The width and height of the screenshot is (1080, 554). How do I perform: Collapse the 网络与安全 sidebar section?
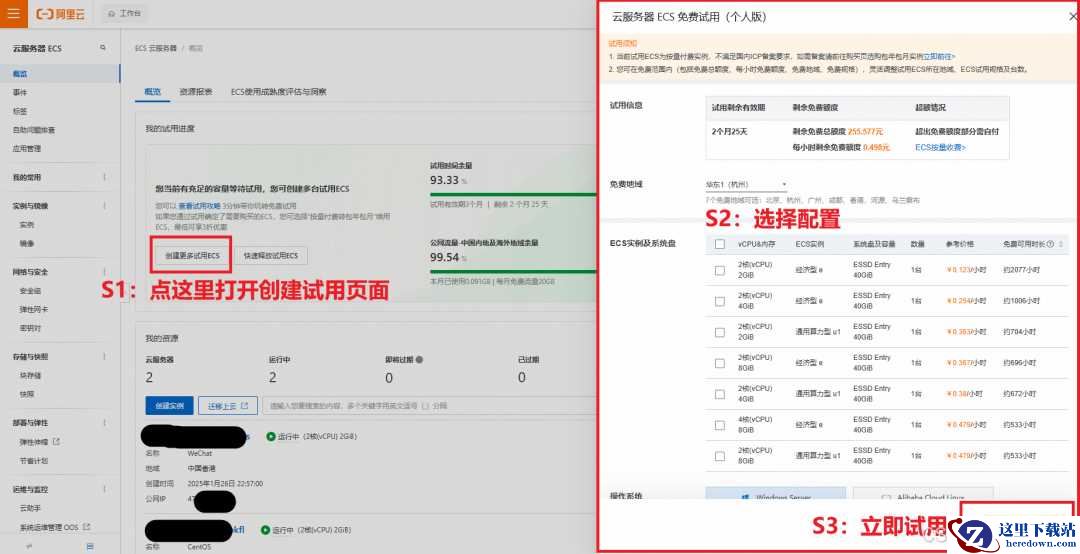click(x=105, y=271)
